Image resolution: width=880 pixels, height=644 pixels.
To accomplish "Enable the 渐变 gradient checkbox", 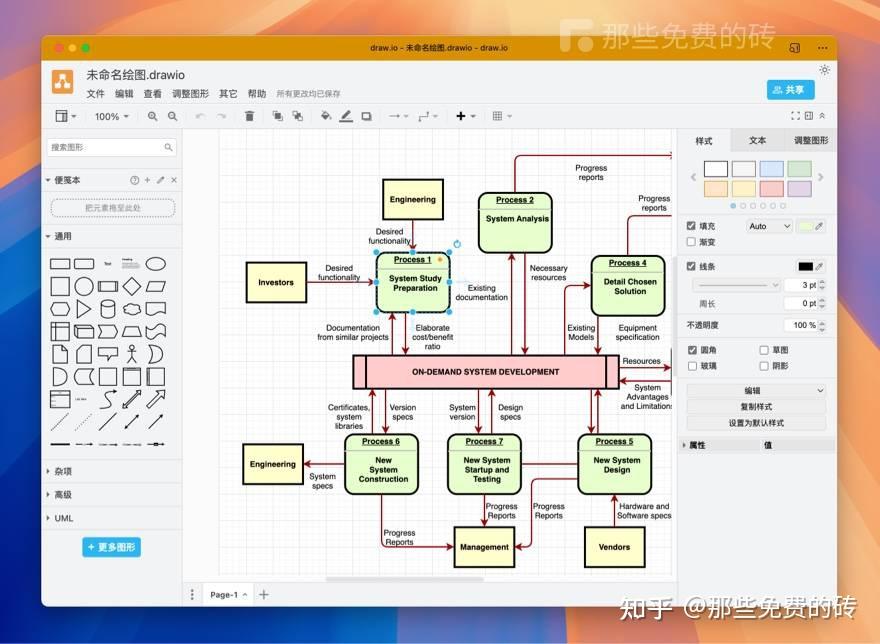I will (x=691, y=242).
